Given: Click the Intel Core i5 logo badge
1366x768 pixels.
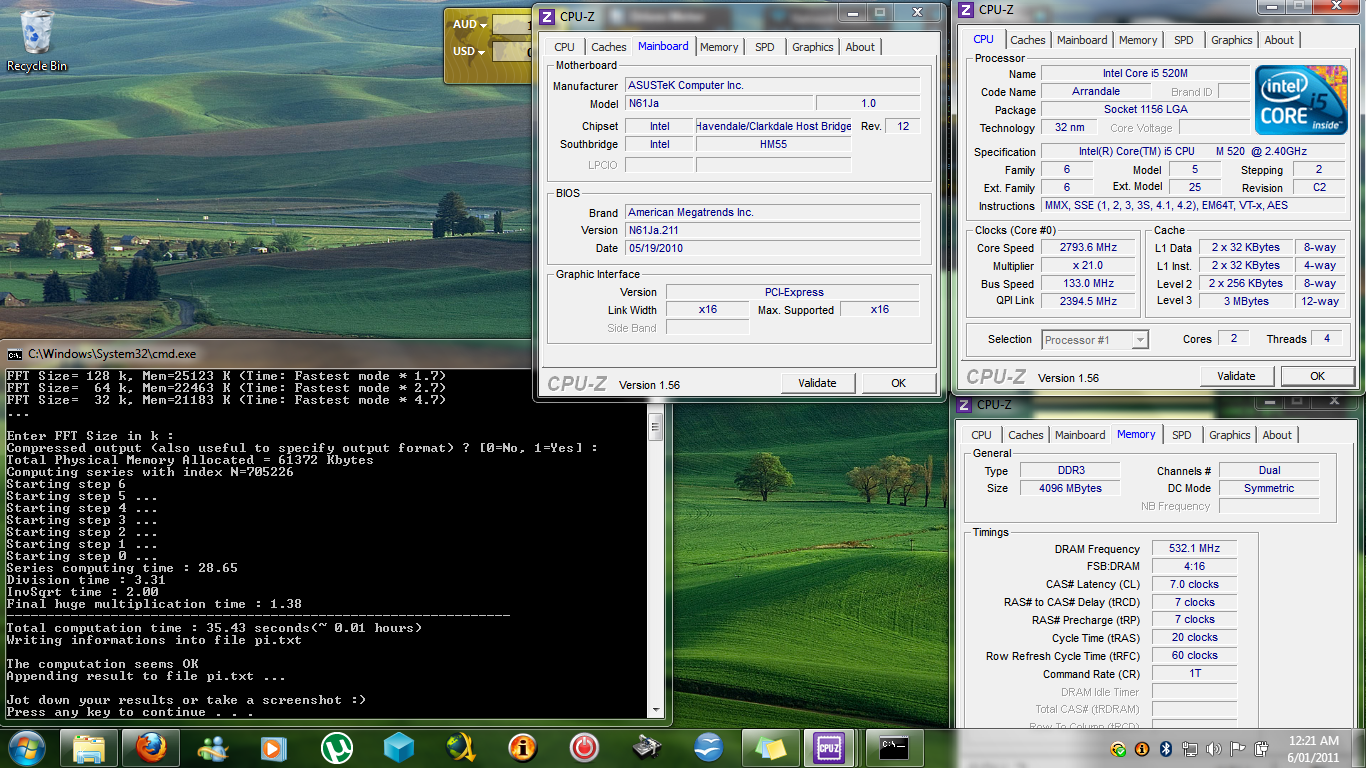Looking at the screenshot, I should point(1302,100).
